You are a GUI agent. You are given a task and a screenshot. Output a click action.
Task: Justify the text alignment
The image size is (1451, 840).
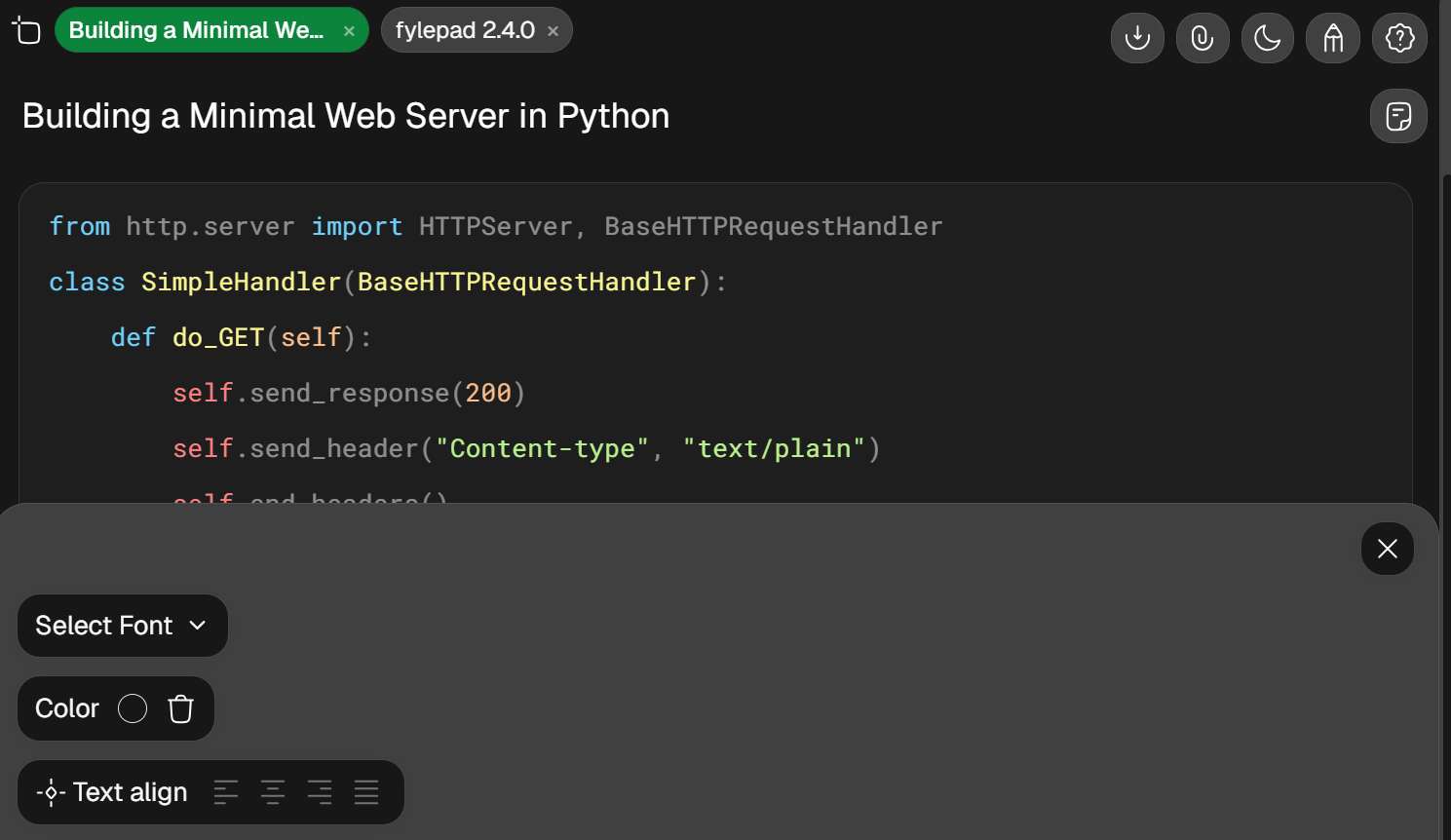click(366, 792)
